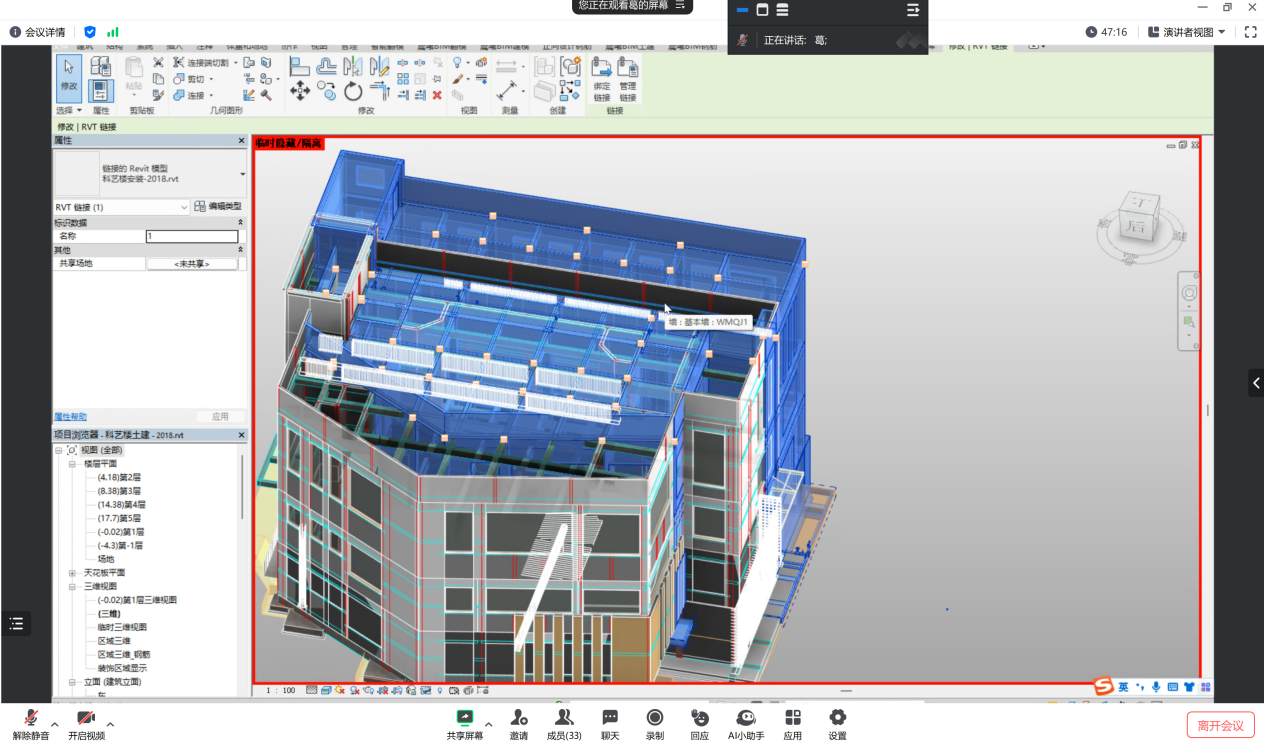The height and width of the screenshot is (748, 1264).
Task: Click the Bind Link icon
Action: click(601, 79)
